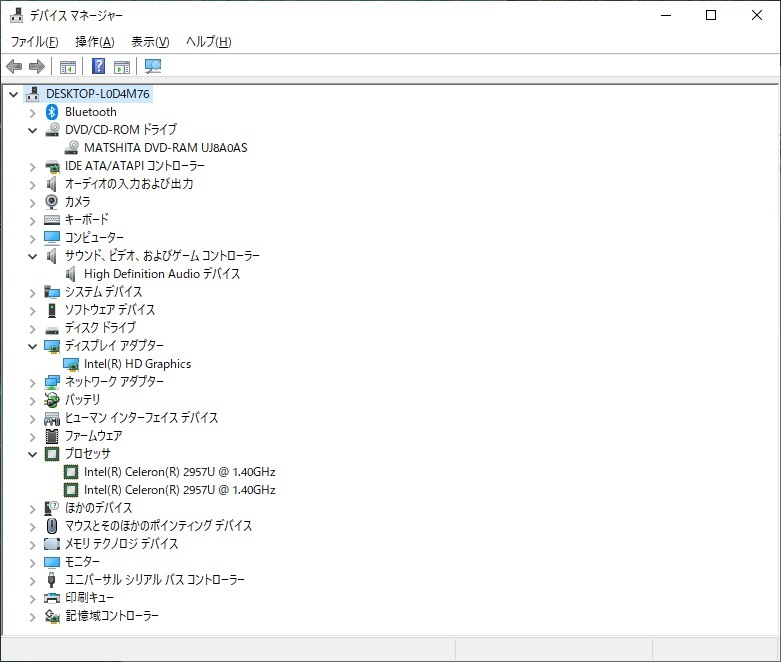Expand the モニター category
781x662 pixels.
[x=32, y=562]
